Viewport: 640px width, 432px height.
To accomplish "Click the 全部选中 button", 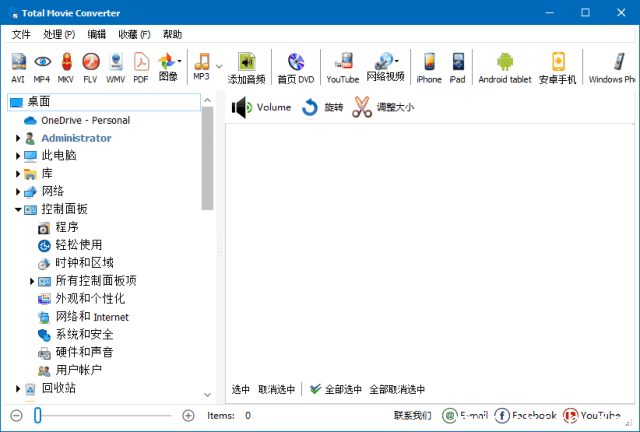I will [x=335, y=390].
